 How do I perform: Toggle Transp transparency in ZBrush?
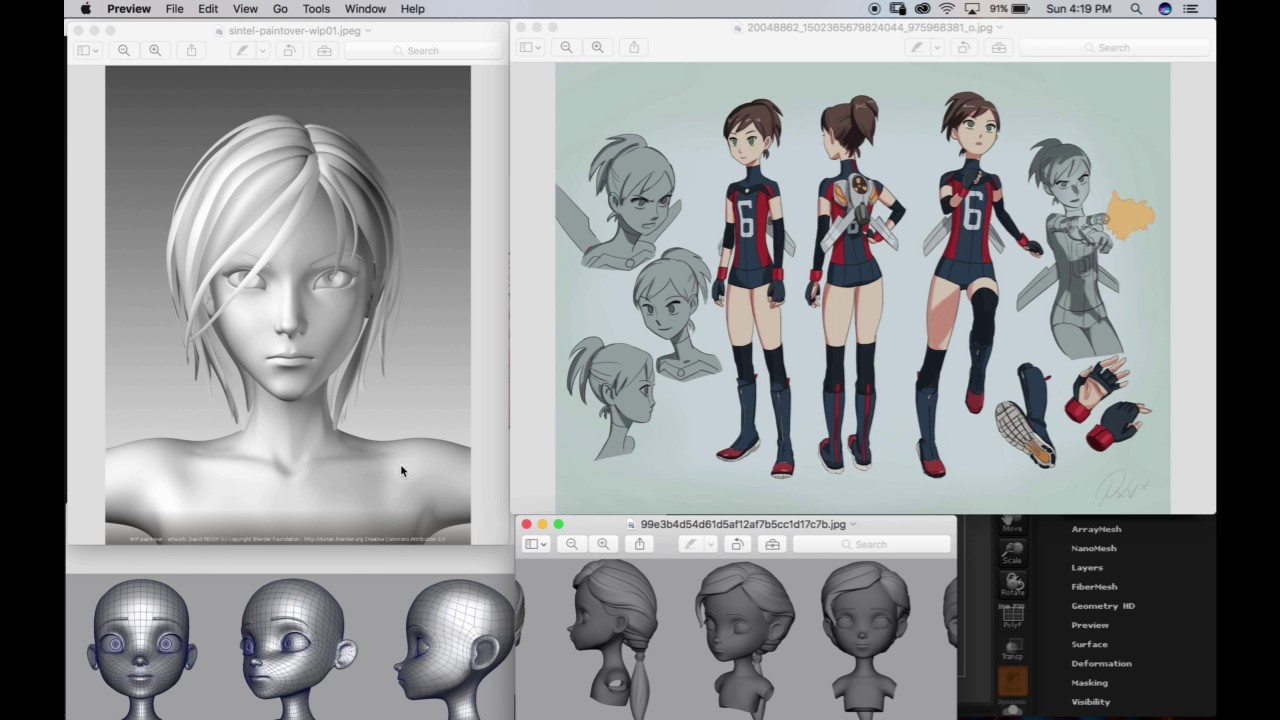click(1012, 650)
